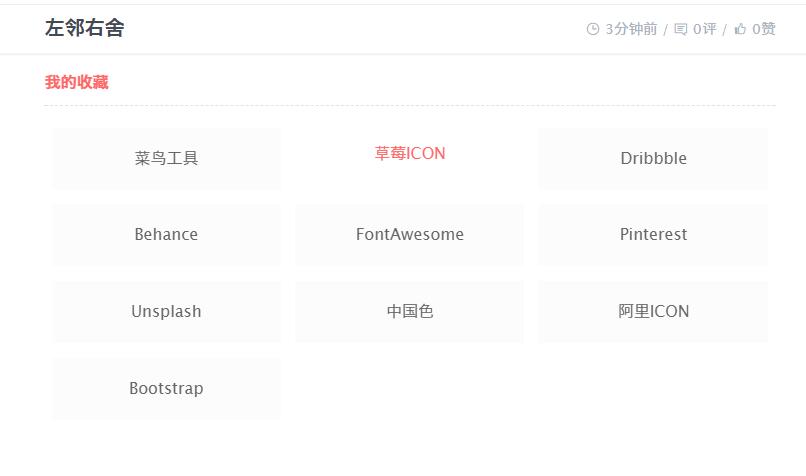Viewport: 806px width, 476px height.
Task: Open the Behance bookmark
Action: coord(166,234)
